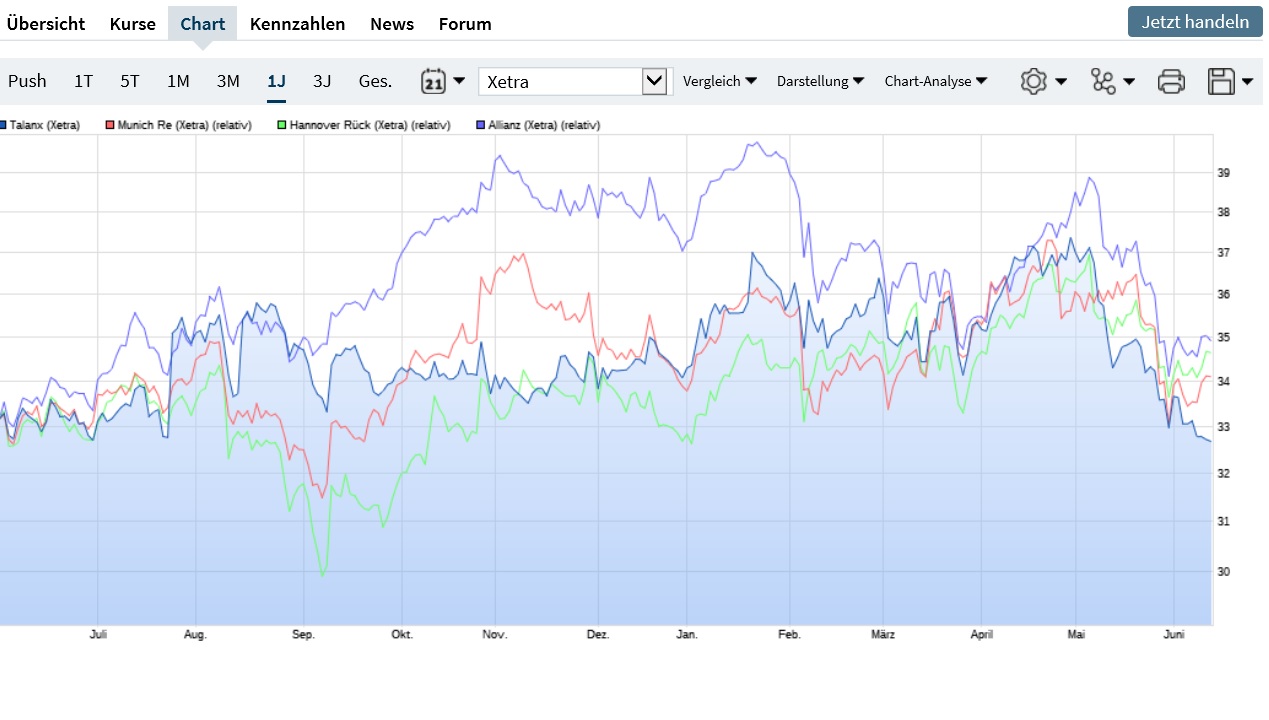Expand the Xetra exchange dropdown
Image resolution: width=1269 pixels, height=720 pixels.
click(x=654, y=81)
